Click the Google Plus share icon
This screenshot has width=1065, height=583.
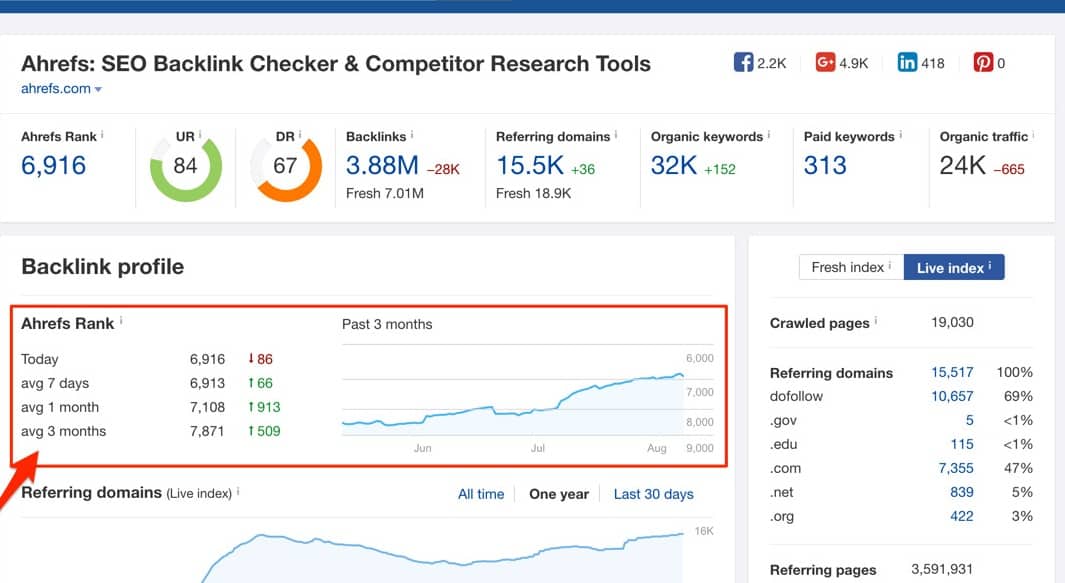click(x=825, y=63)
